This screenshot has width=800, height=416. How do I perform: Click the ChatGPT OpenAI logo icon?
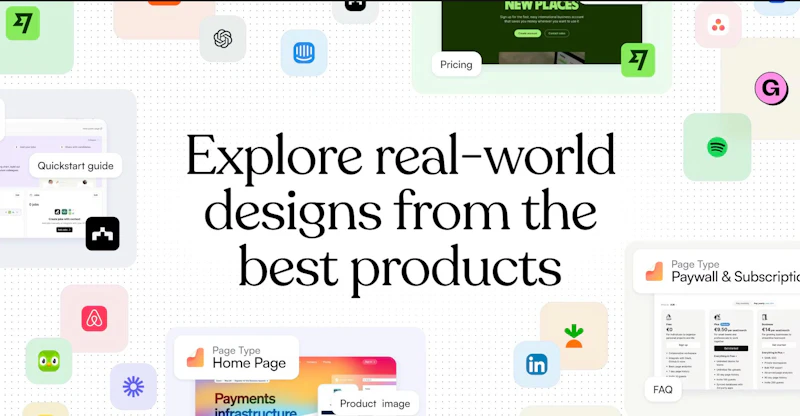(223, 39)
